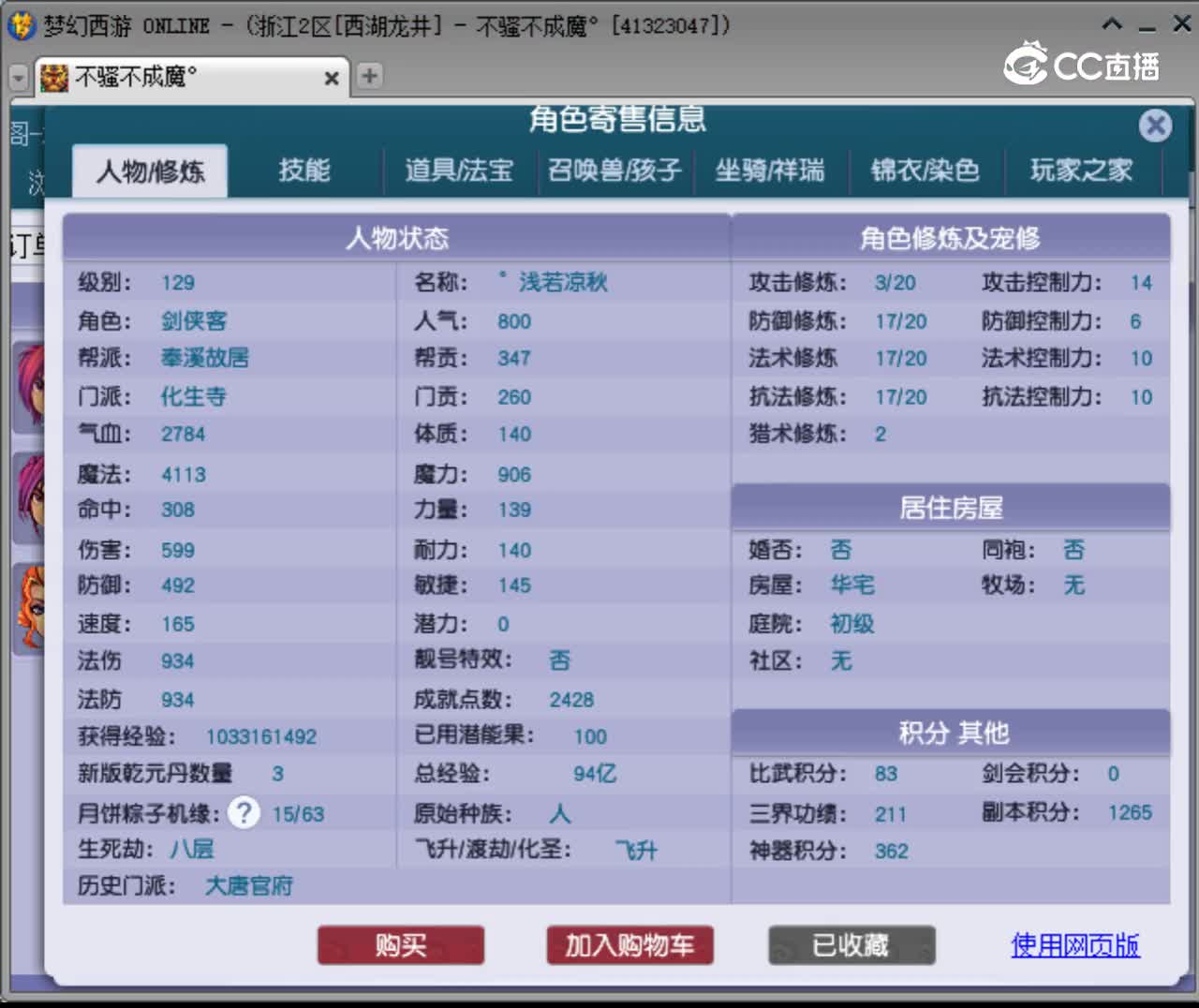Open the 技能 tab
This screenshot has width=1199, height=1008.
click(304, 170)
